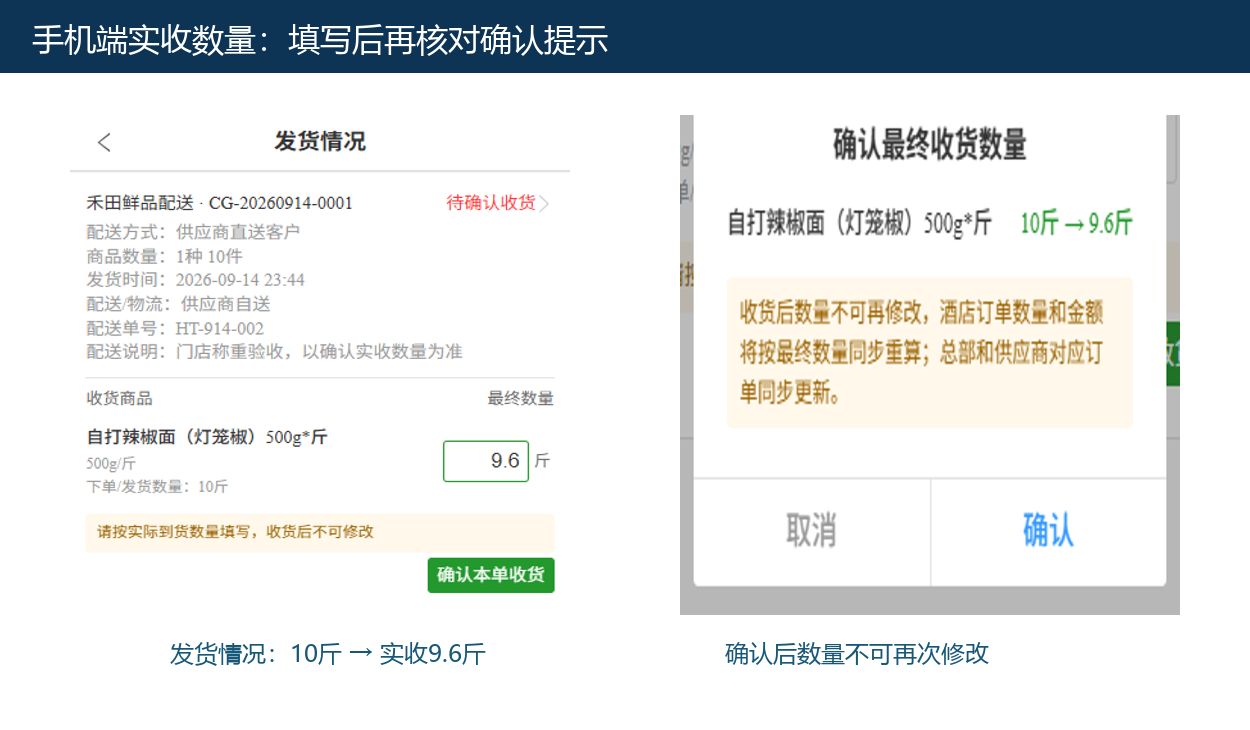The width and height of the screenshot is (1250, 730).
Task: Click the 最终数量 column header
Action: click(521, 398)
